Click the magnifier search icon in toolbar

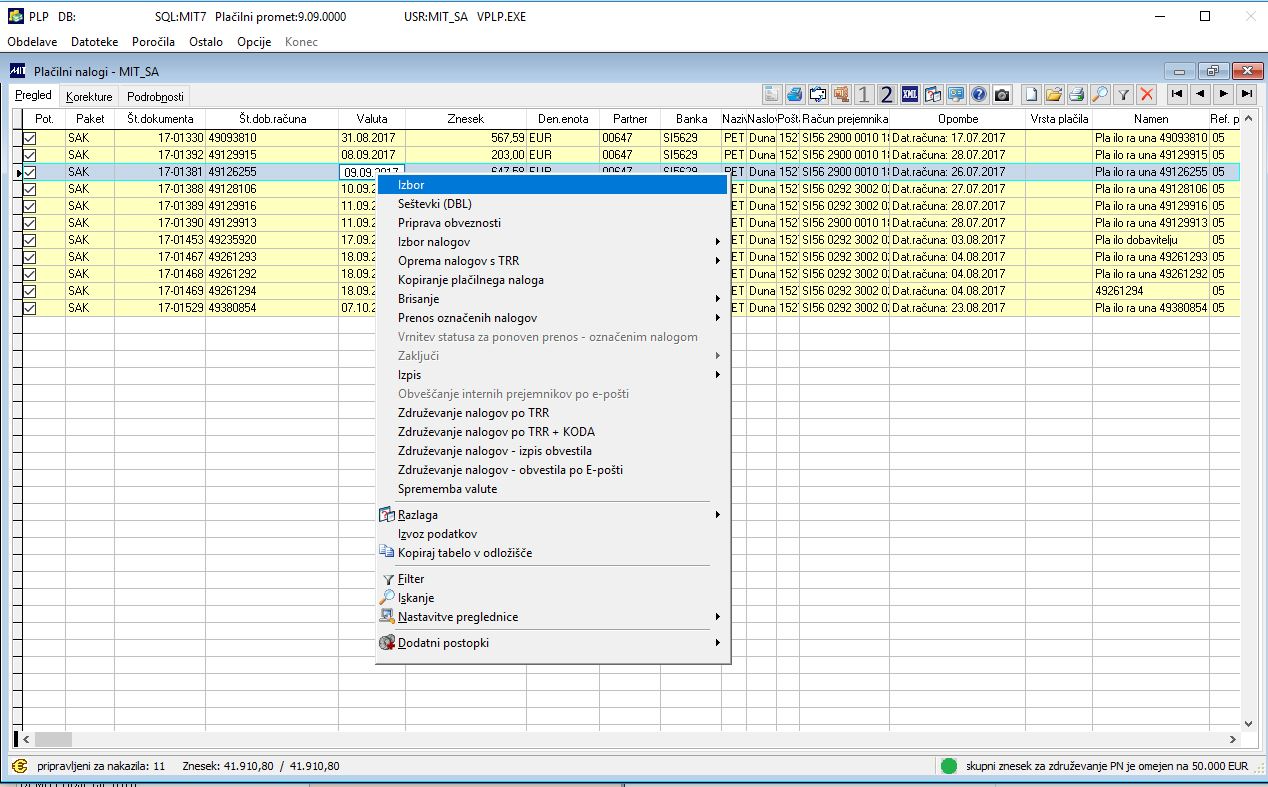click(x=1100, y=95)
